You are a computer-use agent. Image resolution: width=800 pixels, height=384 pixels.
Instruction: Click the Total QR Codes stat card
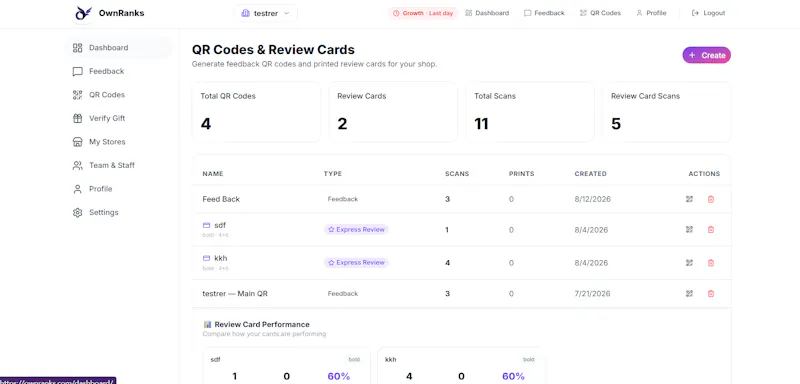coord(256,112)
